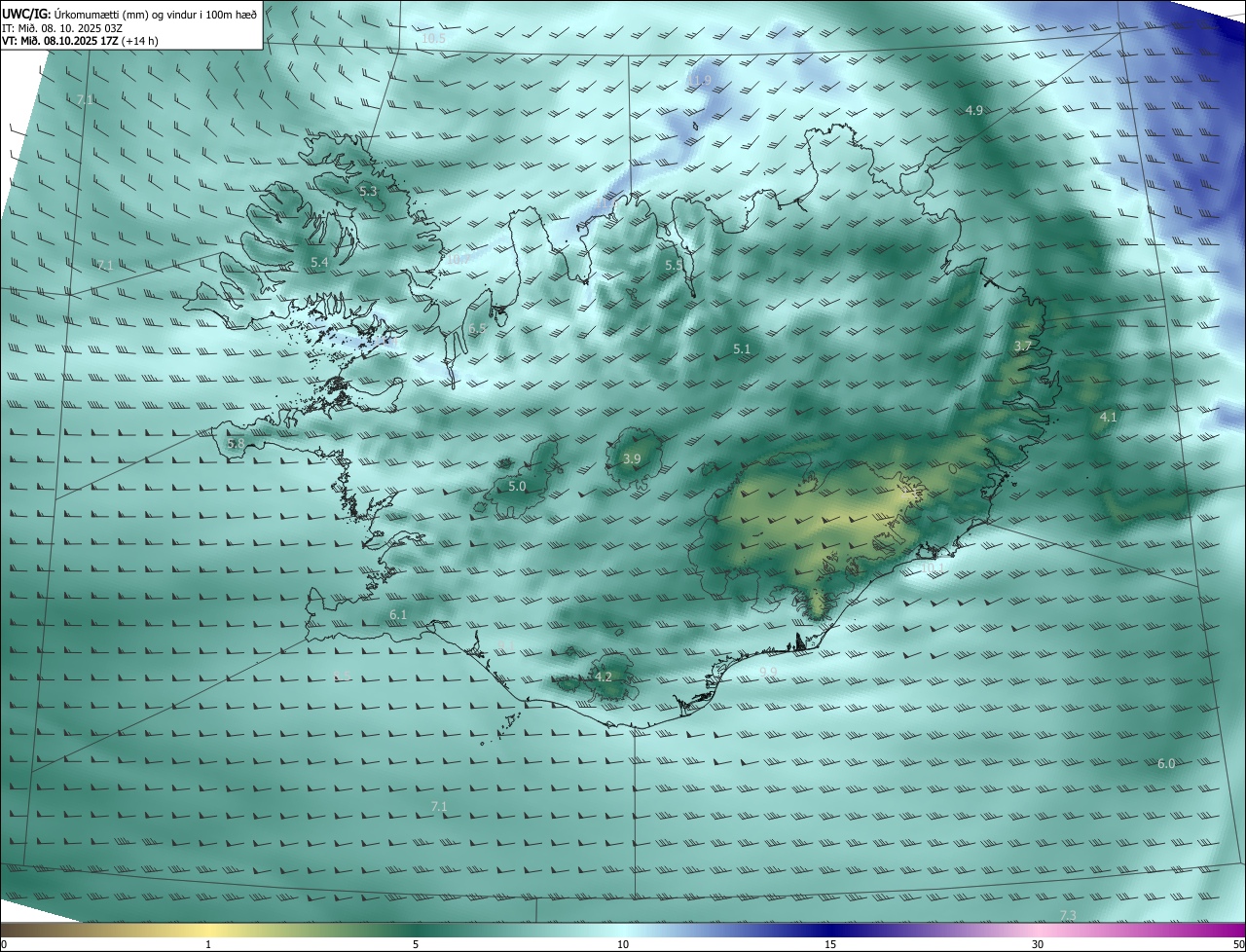The width and height of the screenshot is (1246, 952).
Task: Click the 3.9 value label
Action: [632, 458]
